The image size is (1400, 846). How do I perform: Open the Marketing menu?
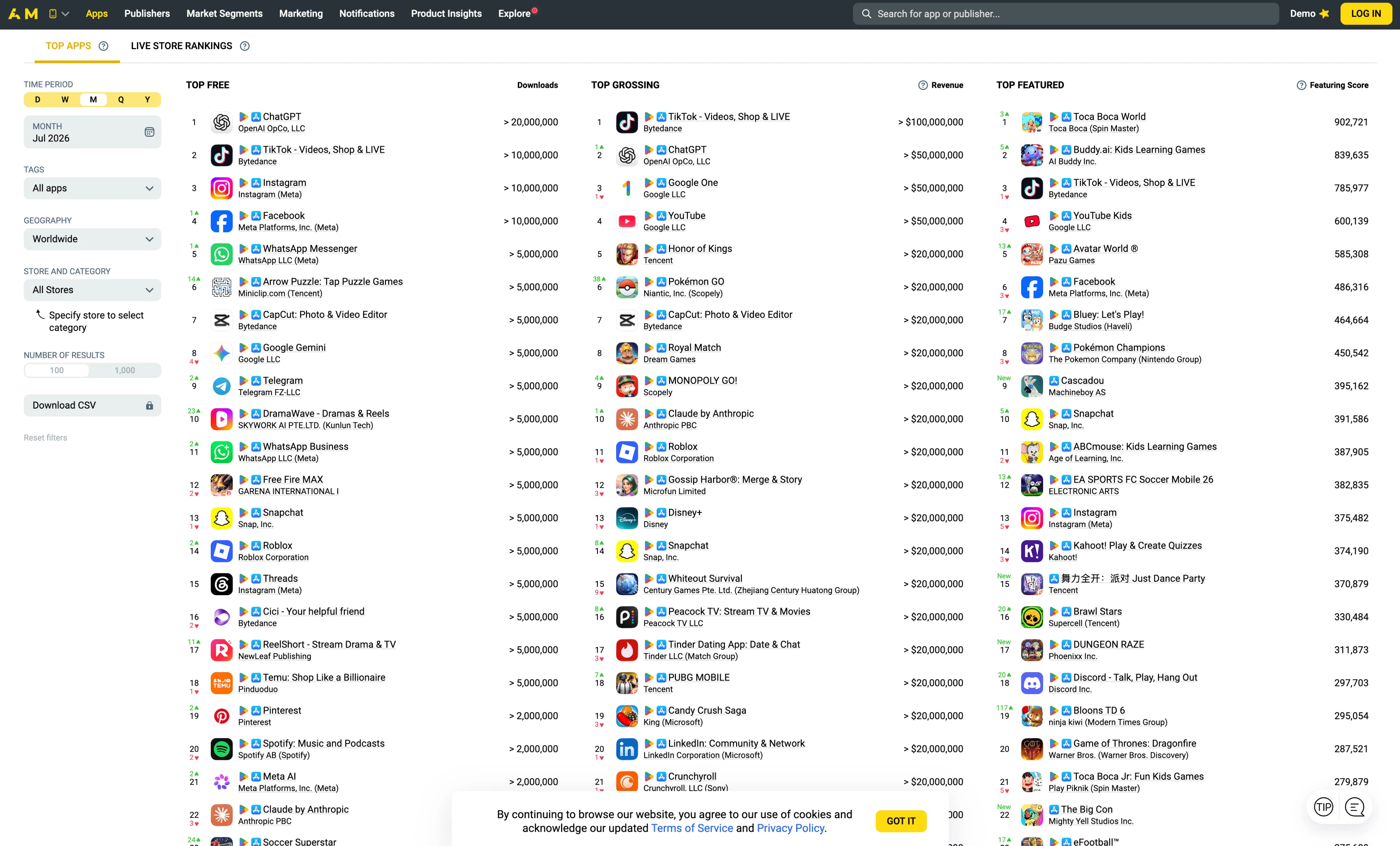point(301,13)
